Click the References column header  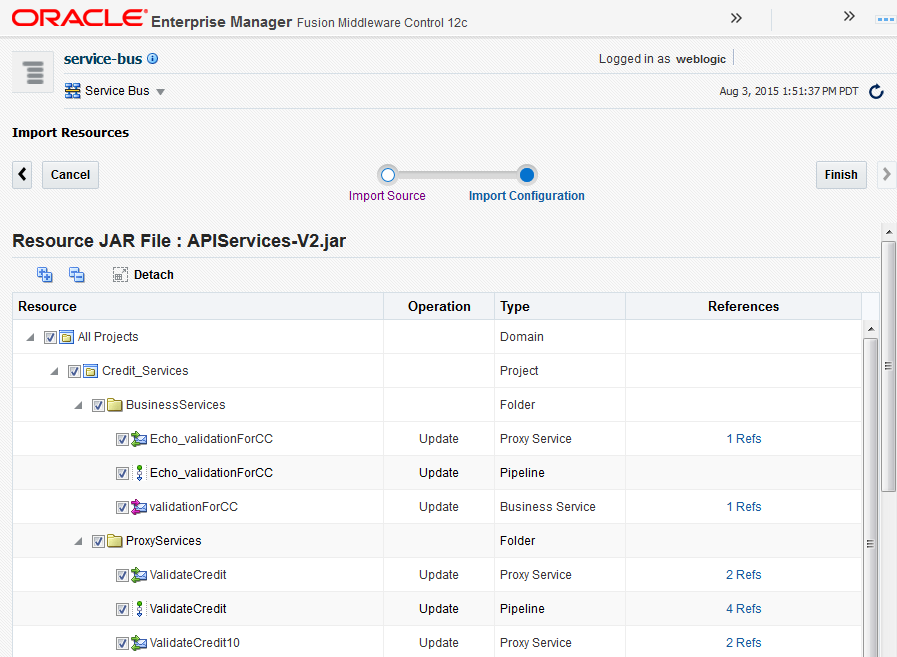pyautogui.click(x=744, y=306)
